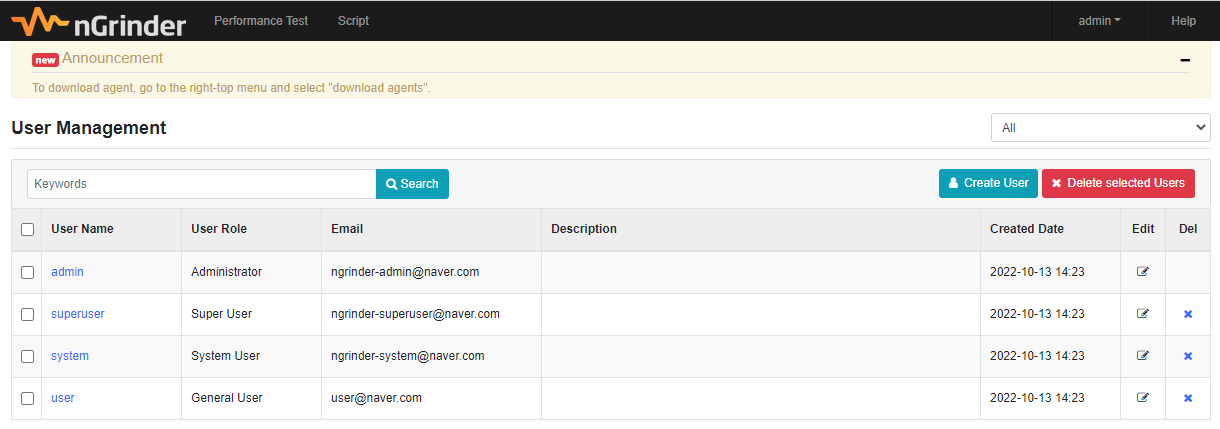This screenshot has width=1220, height=429.
Task: Edit the admin user row
Action: point(1143,272)
